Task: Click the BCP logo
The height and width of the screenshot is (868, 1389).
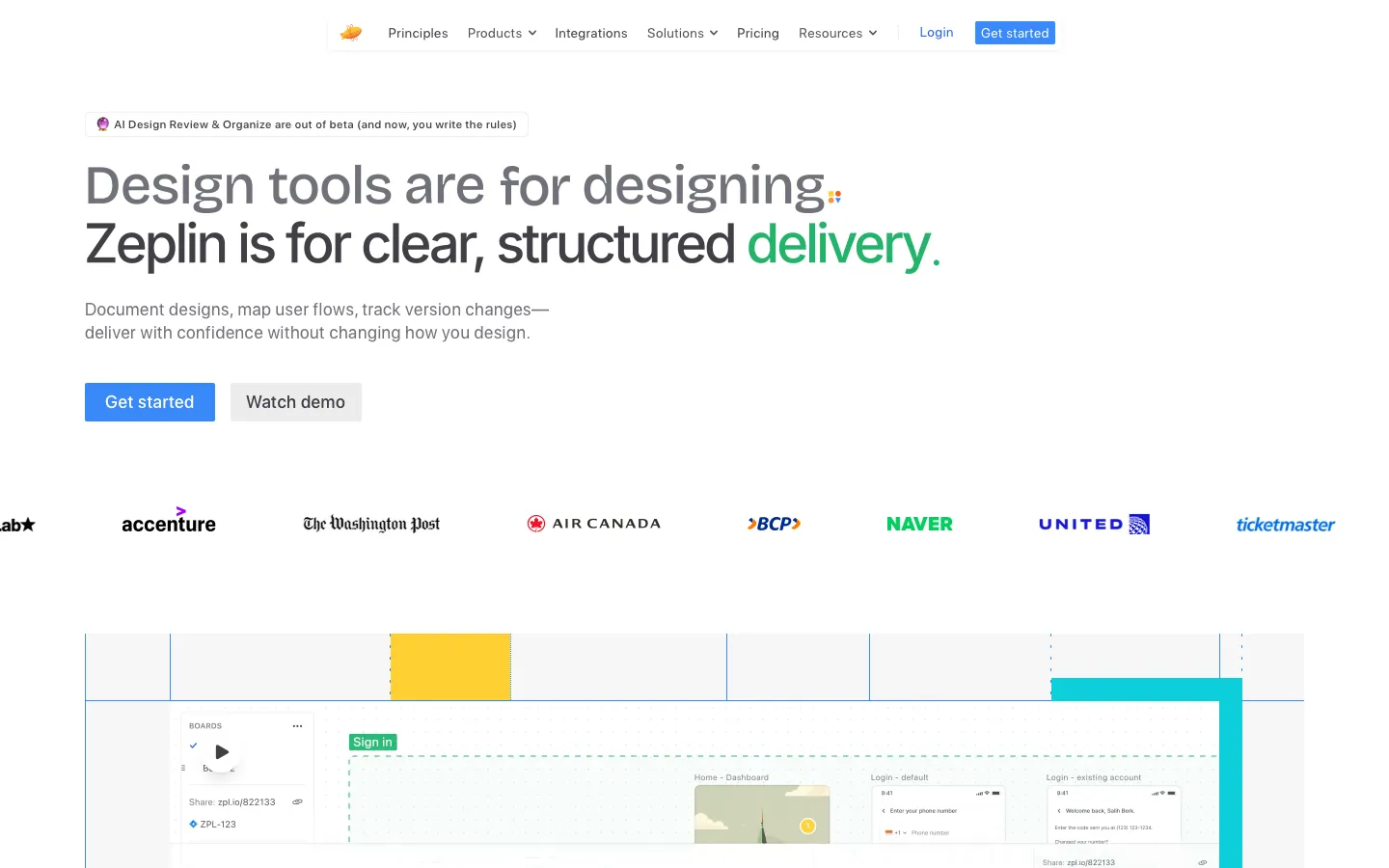Action: tap(774, 524)
